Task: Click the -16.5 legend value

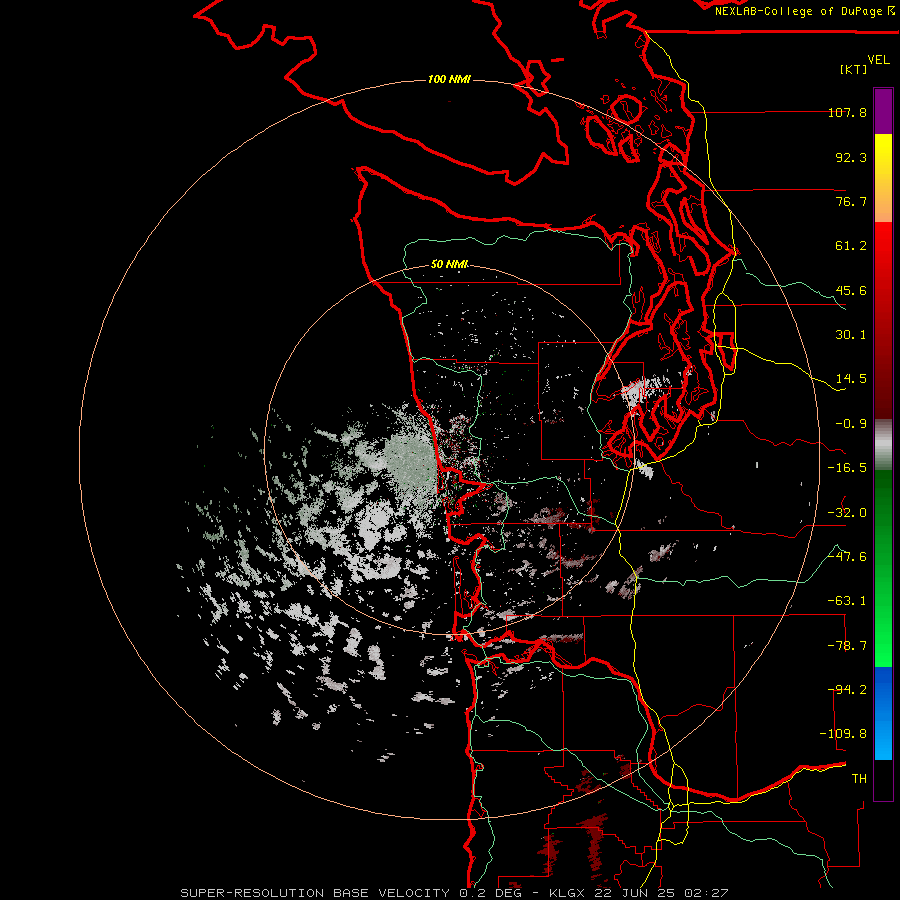Action: tap(847, 468)
